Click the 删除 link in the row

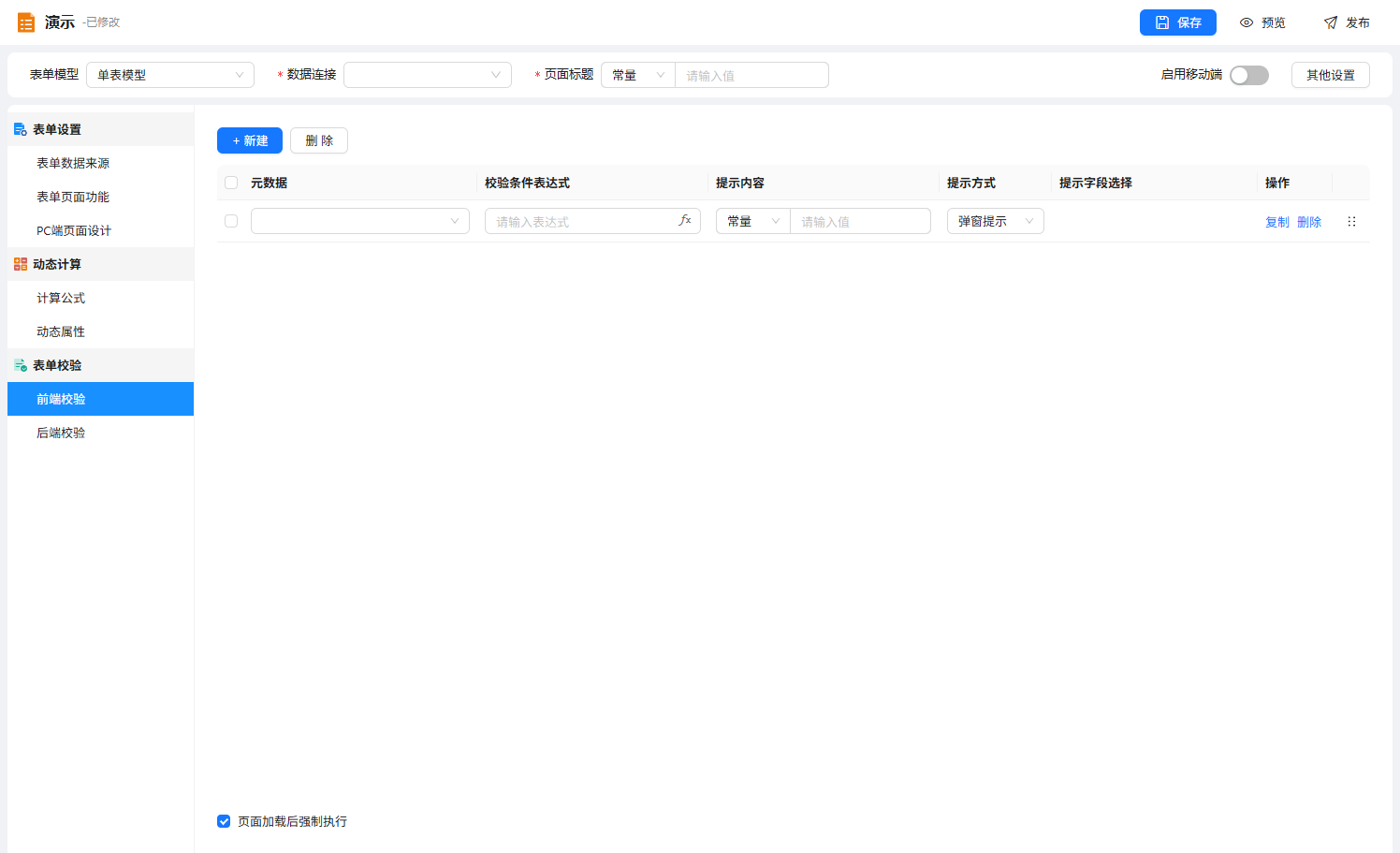click(x=1309, y=222)
